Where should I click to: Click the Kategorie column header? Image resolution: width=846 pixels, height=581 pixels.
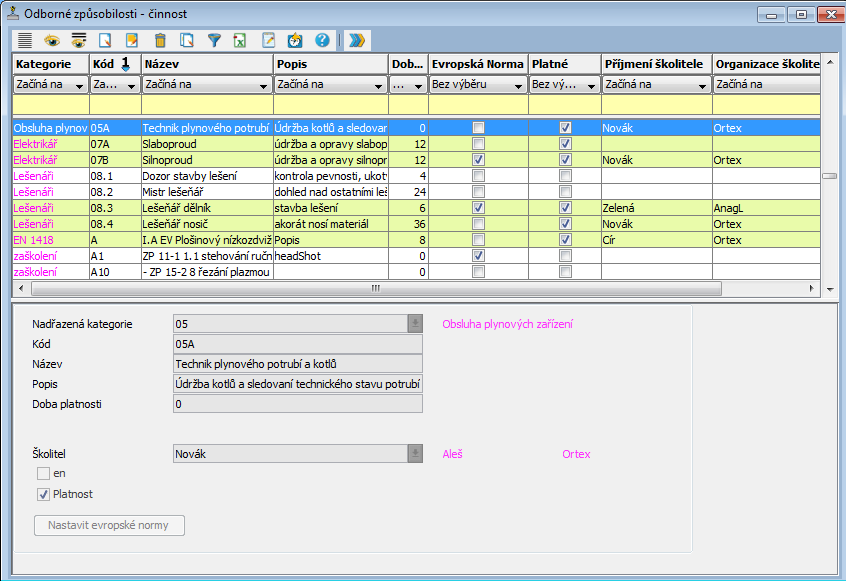(x=50, y=64)
